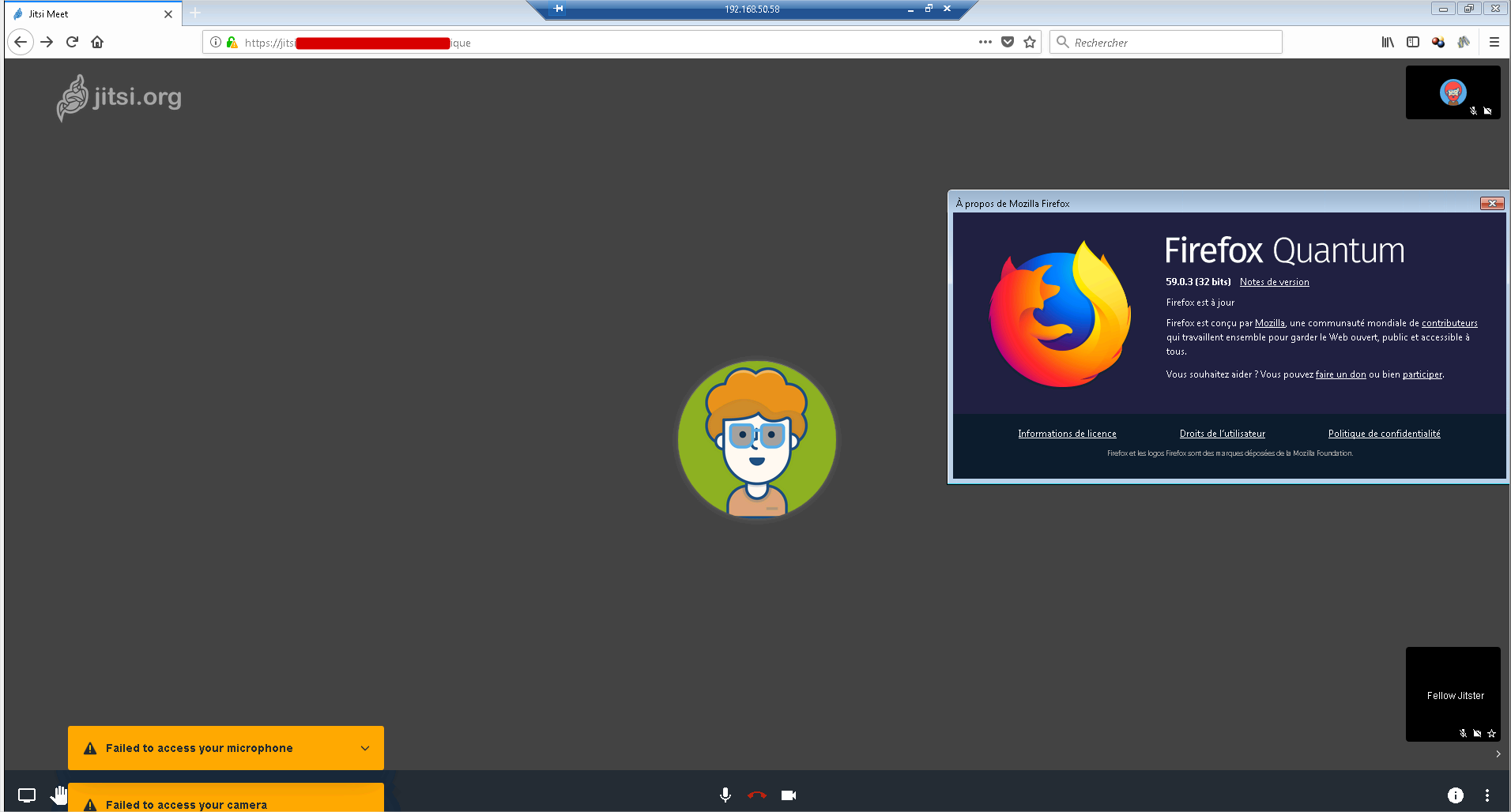This screenshot has width=1511, height=812.
Task: Reload the current page
Action: coord(72,42)
